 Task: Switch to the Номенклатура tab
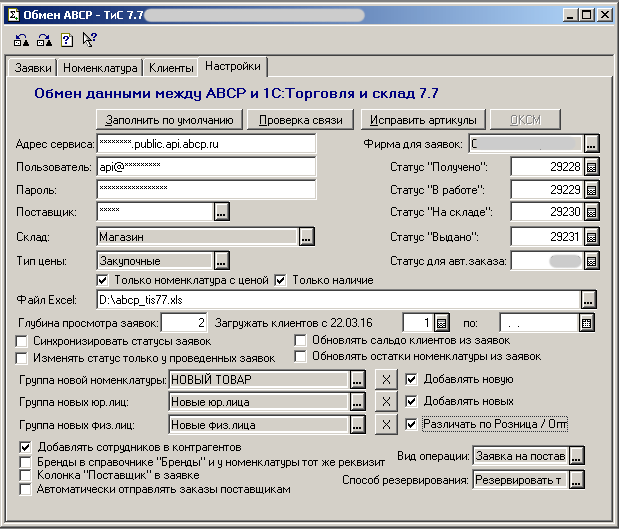pos(100,68)
